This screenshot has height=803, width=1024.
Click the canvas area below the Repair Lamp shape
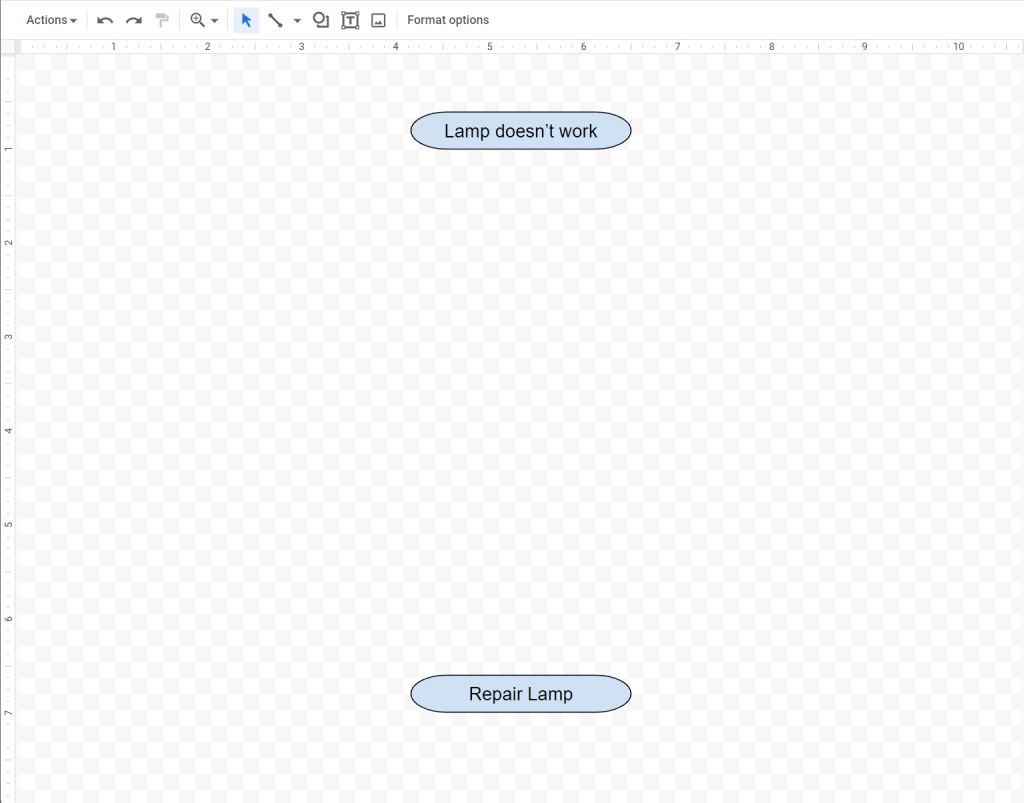point(520,760)
